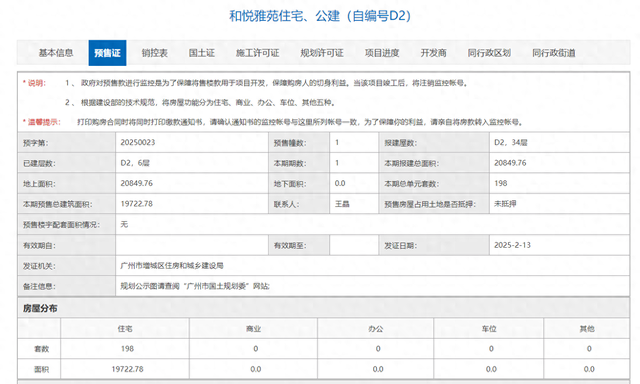Select the 住宅 column header

pos(125,329)
